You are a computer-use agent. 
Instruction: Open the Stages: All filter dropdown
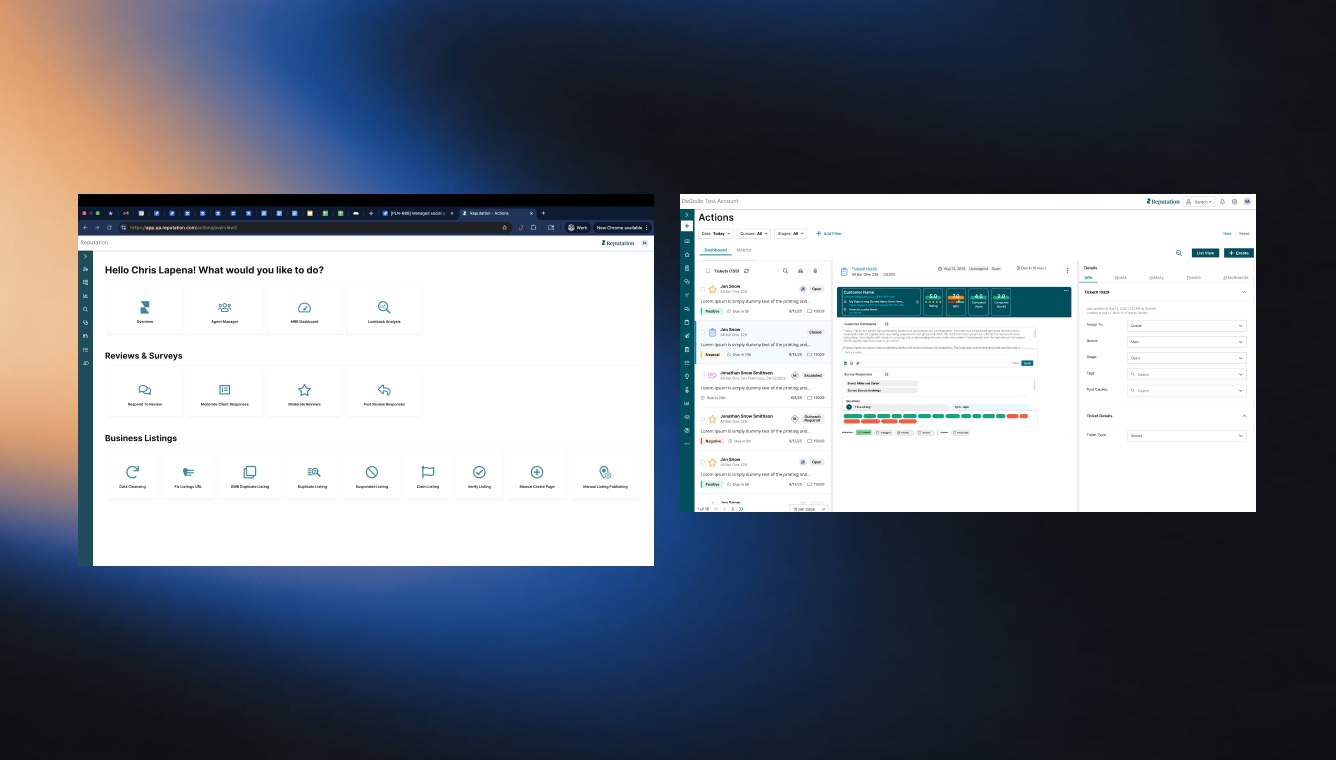(791, 233)
